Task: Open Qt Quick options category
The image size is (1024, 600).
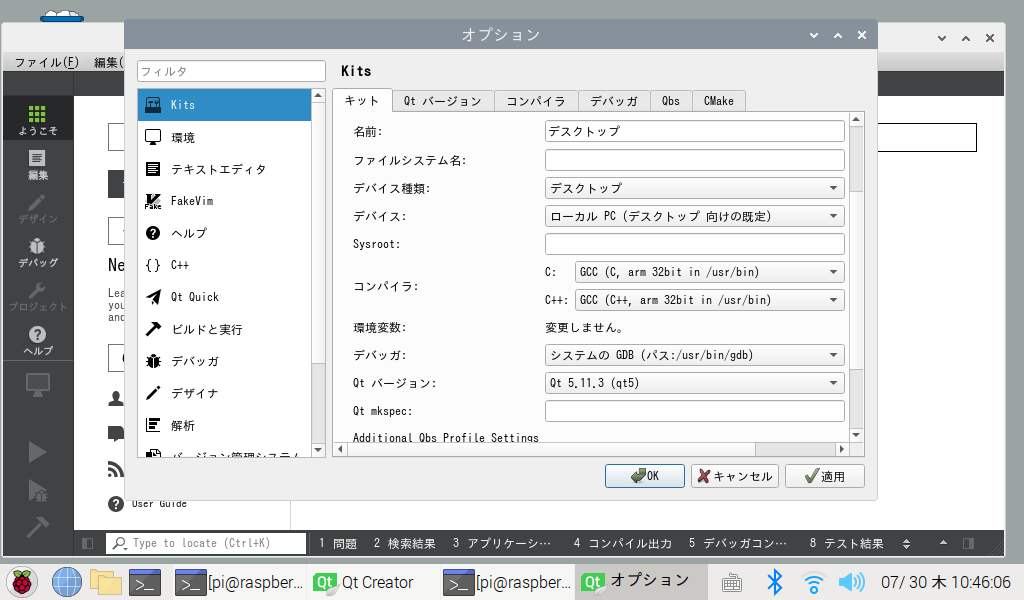Action: point(224,297)
